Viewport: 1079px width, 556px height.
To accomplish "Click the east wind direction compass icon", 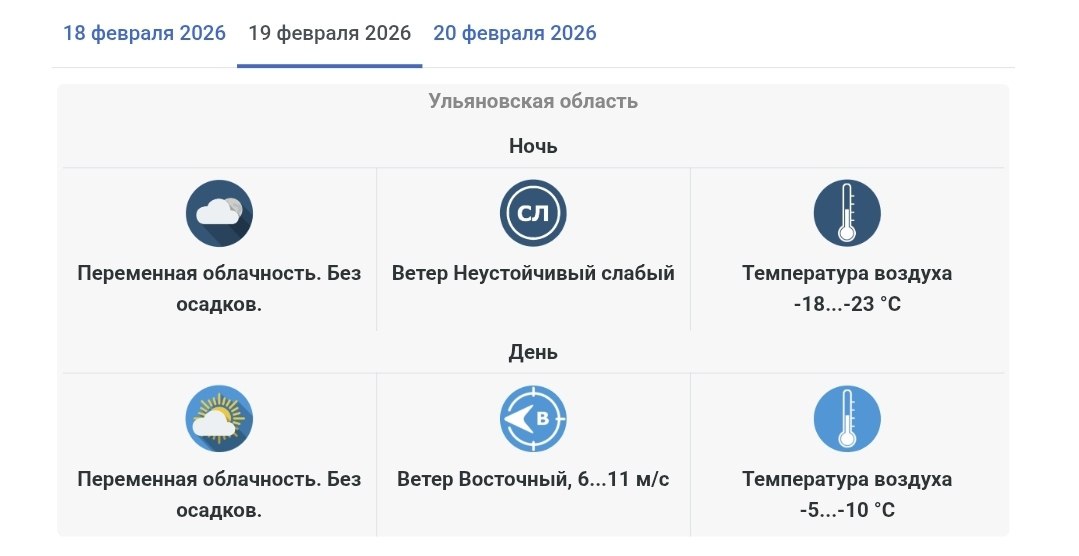I will tap(533, 418).
